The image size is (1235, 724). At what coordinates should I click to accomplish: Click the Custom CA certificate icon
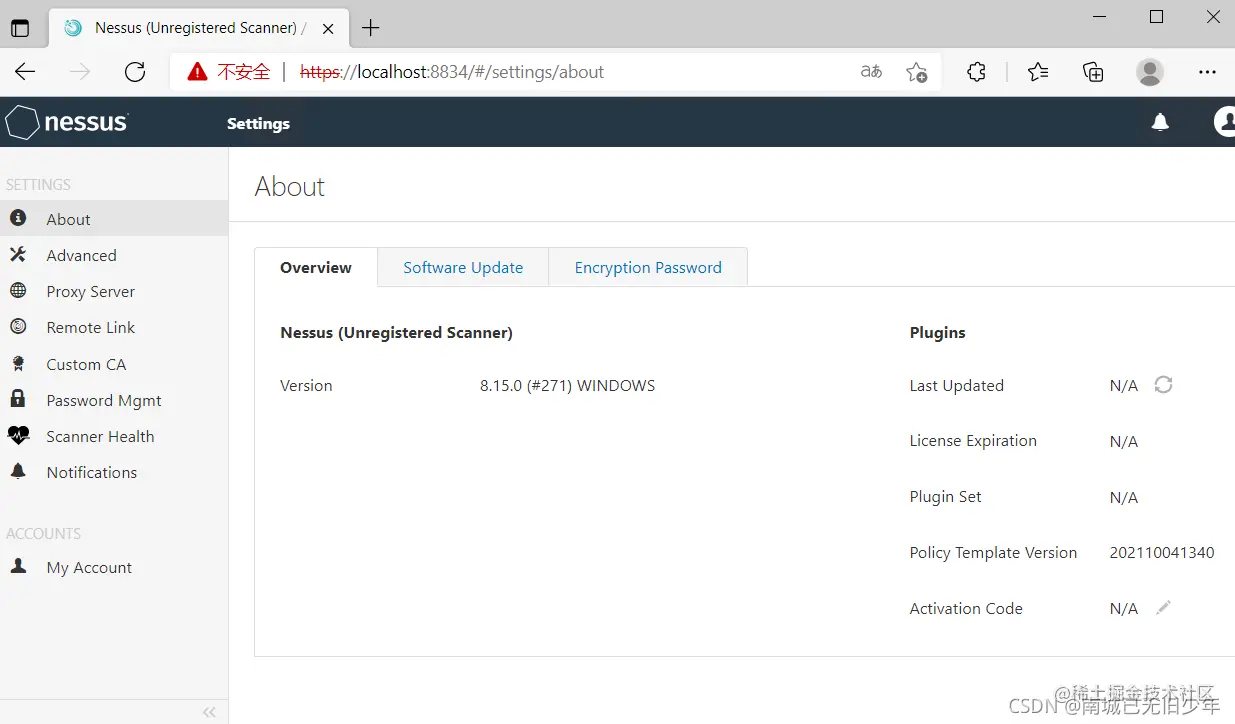18,363
